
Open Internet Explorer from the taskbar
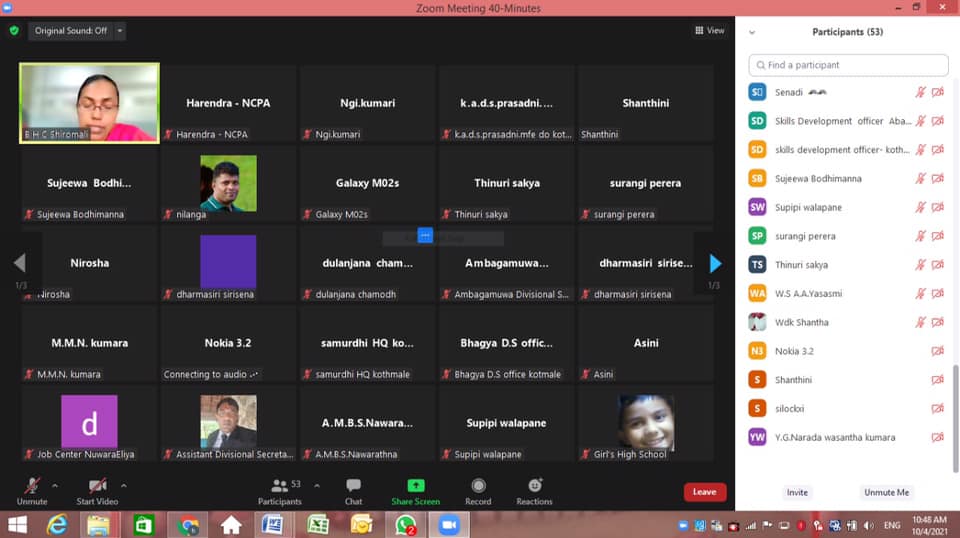click(57, 525)
